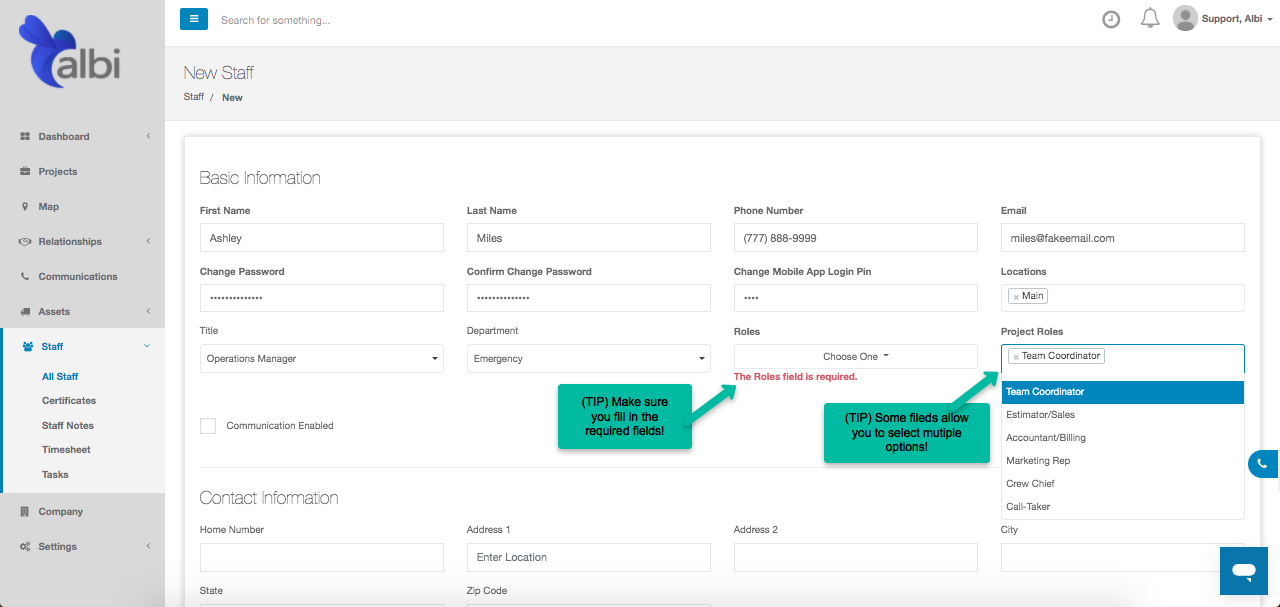Go to Communications in sidebar

coord(78,276)
